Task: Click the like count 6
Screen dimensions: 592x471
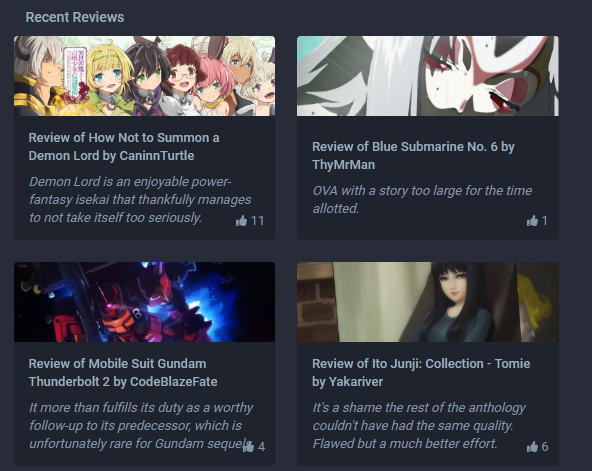Action: point(545,446)
